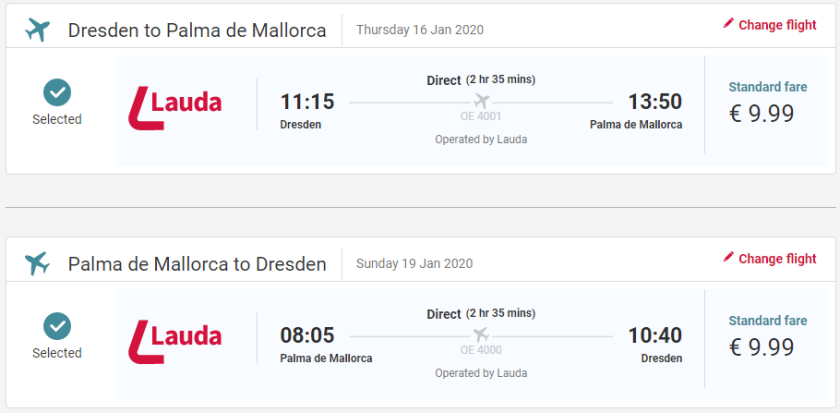Toggle the Selected checkmark on the outbound flight

[57, 93]
